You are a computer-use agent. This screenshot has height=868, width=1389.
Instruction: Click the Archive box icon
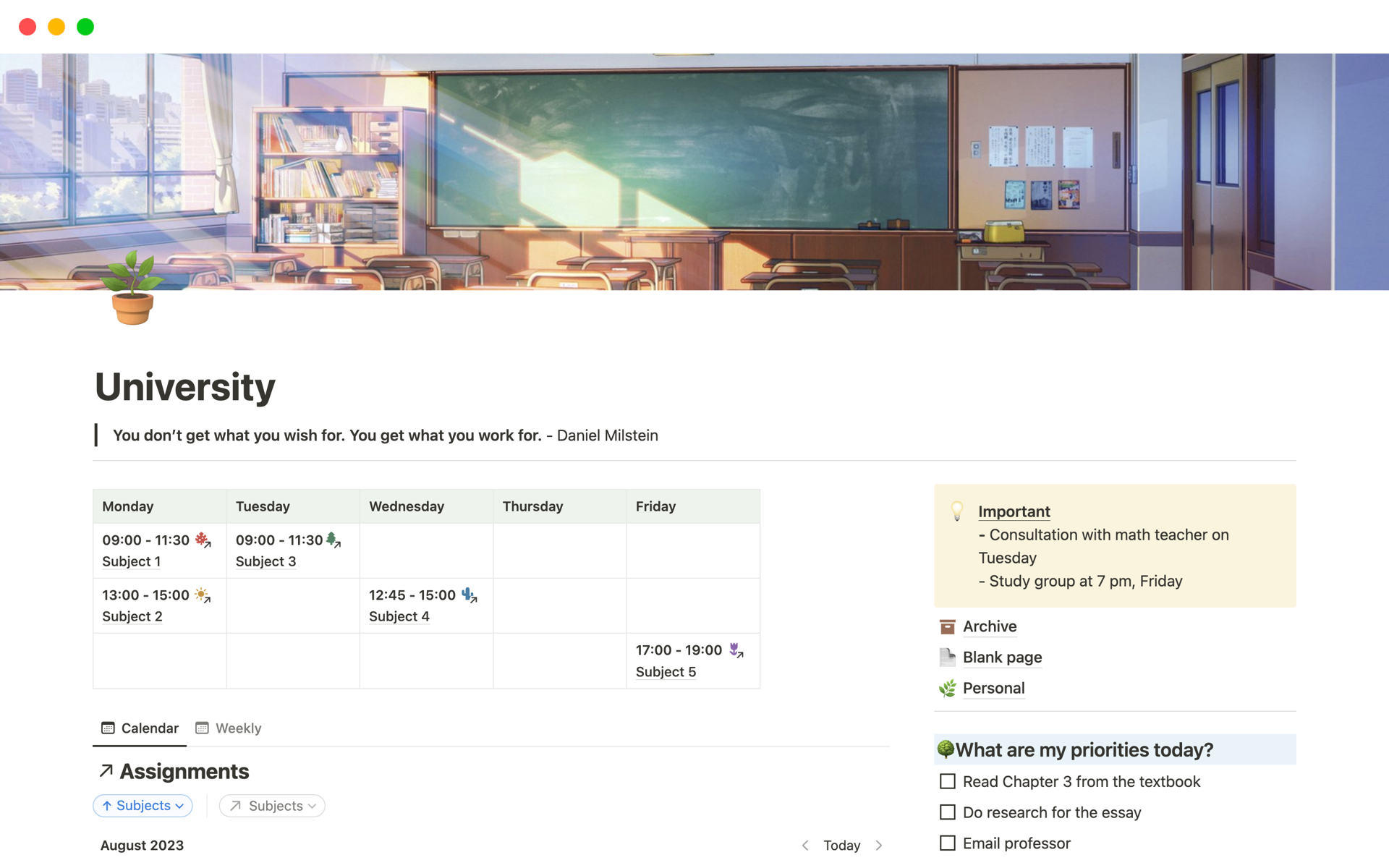click(947, 626)
